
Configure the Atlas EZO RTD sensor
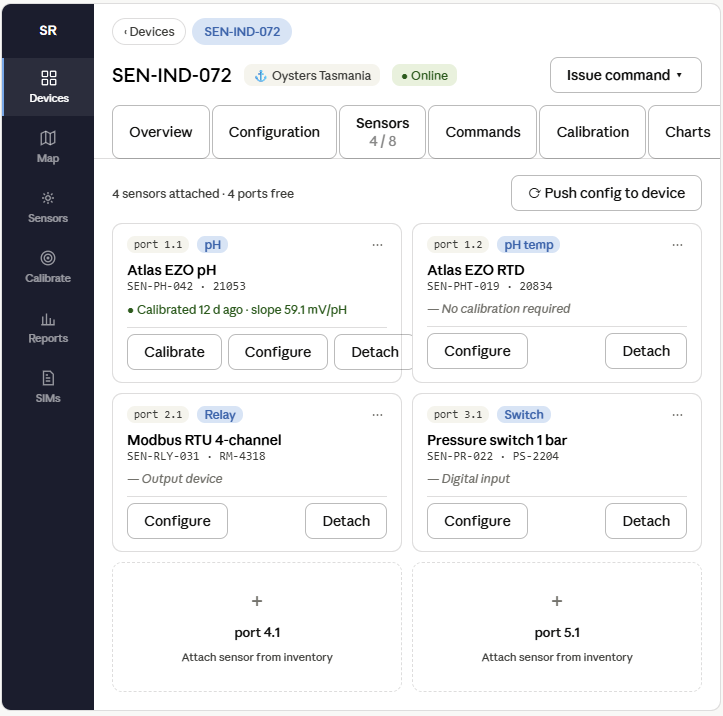click(477, 351)
